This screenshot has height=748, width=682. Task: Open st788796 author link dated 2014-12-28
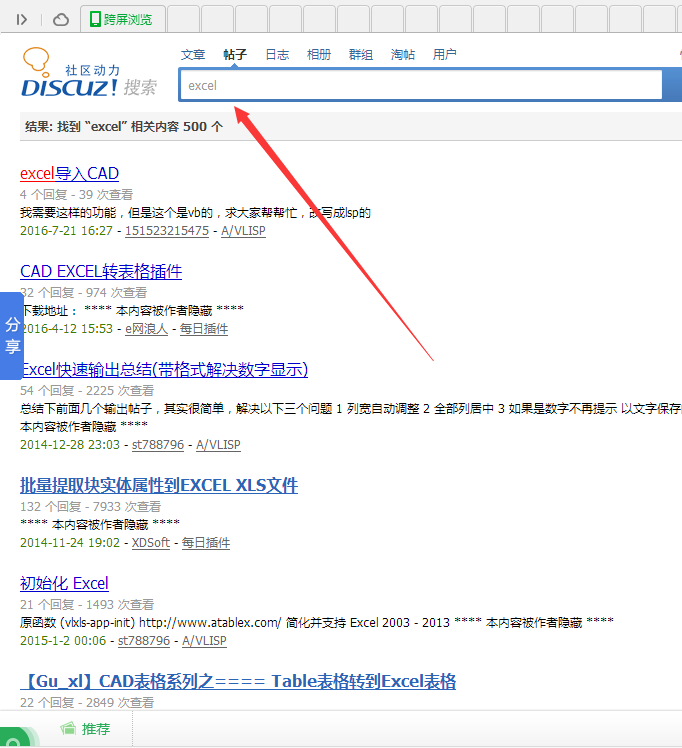(x=158, y=445)
